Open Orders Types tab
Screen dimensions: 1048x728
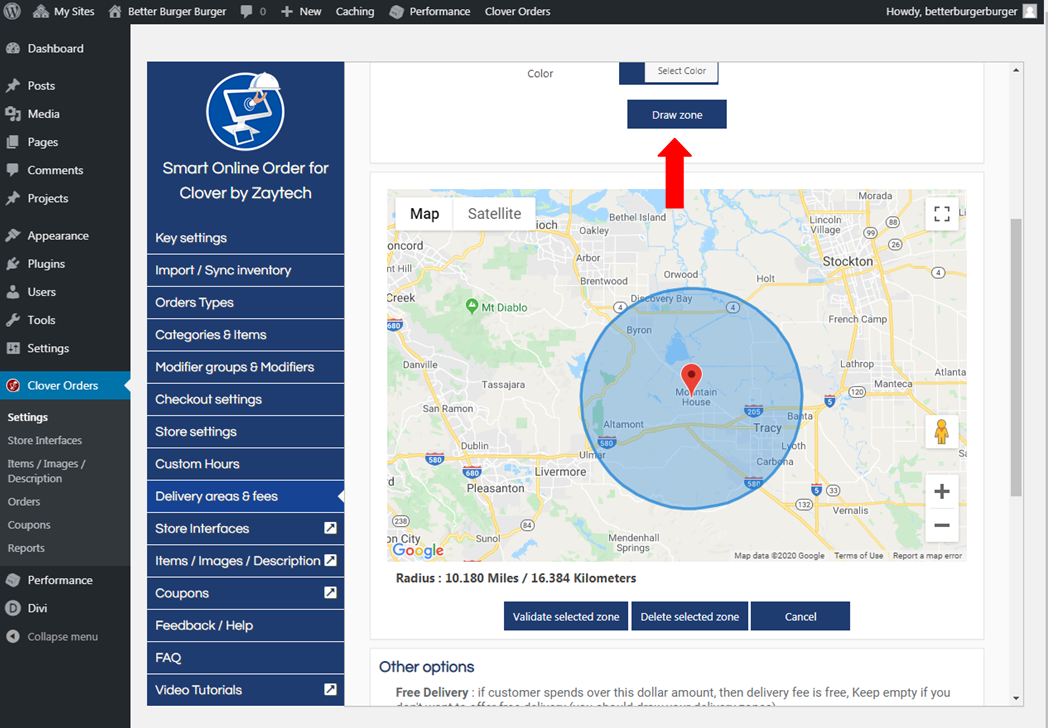tap(245, 302)
